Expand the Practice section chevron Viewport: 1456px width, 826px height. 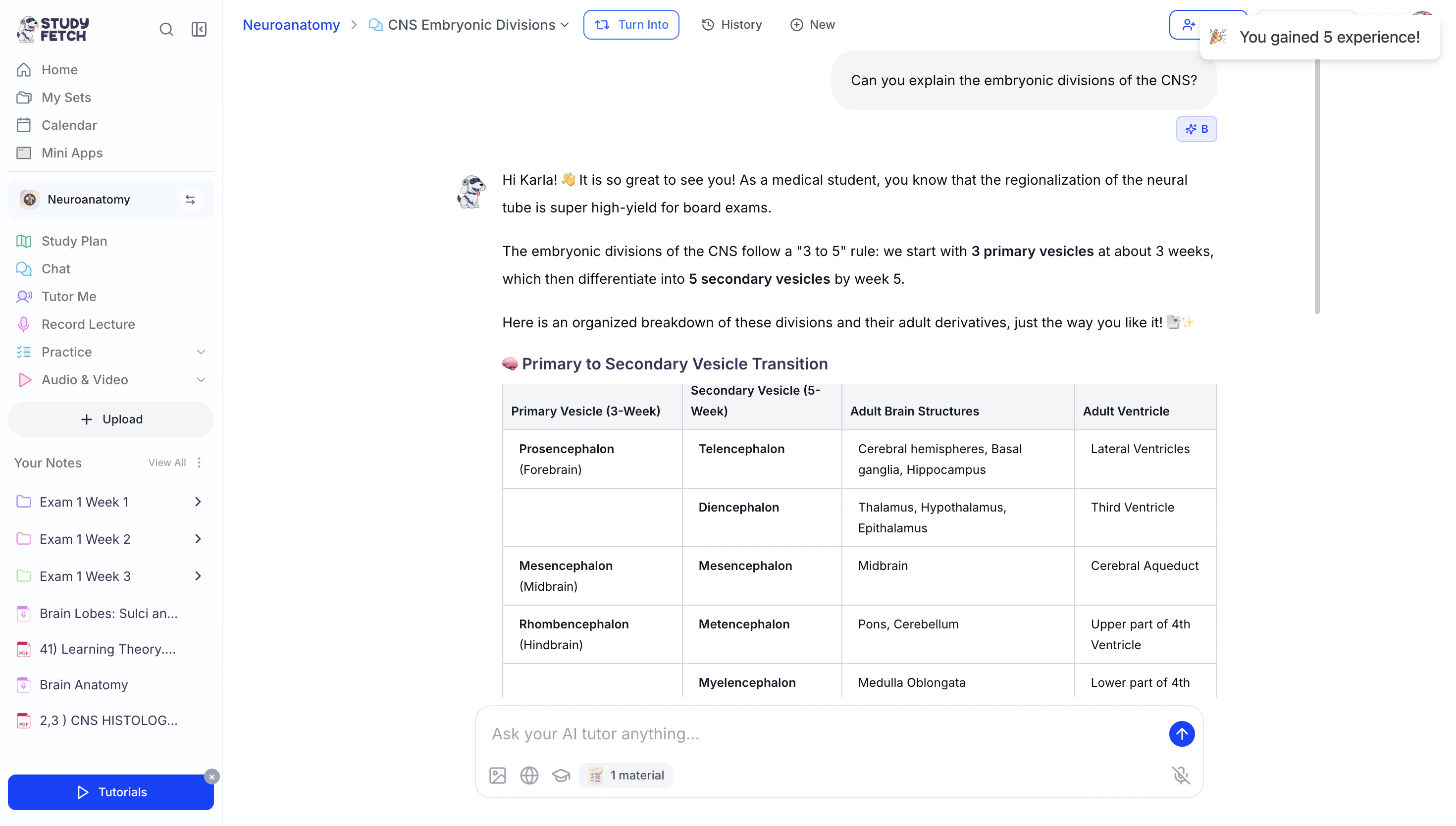pyautogui.click(x=201, y=352)
